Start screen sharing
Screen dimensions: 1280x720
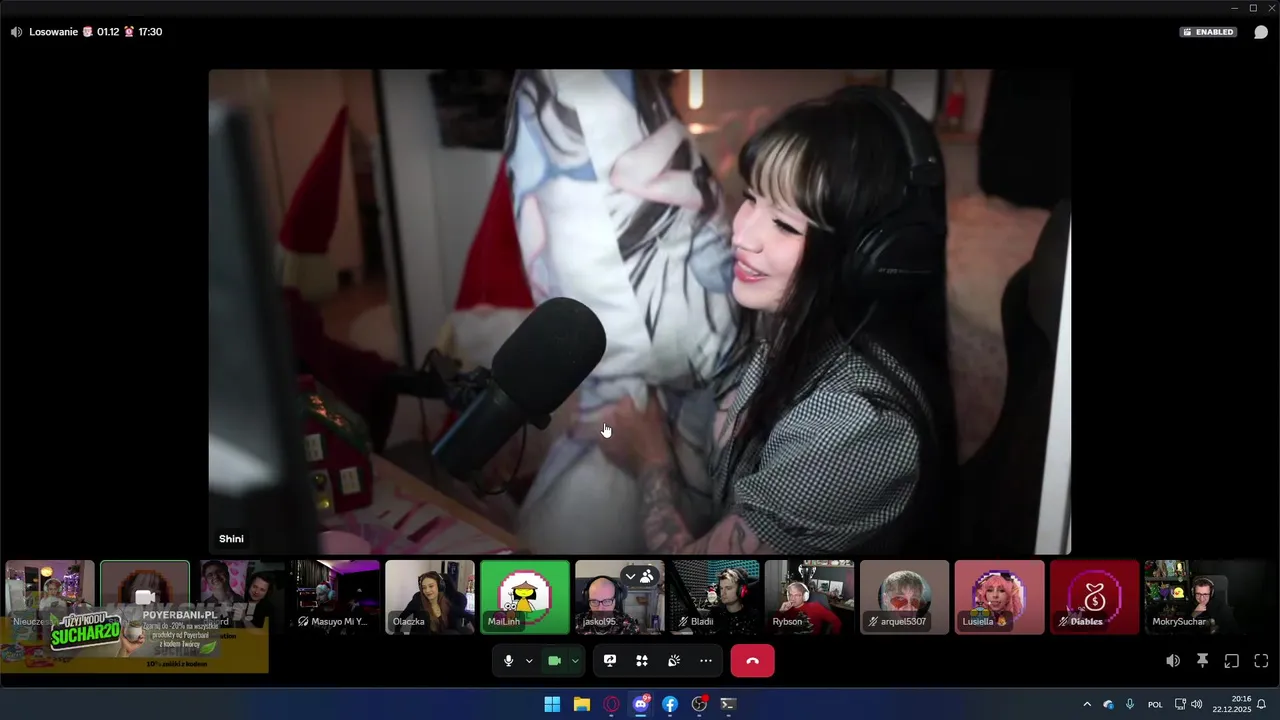click(610, 661)
